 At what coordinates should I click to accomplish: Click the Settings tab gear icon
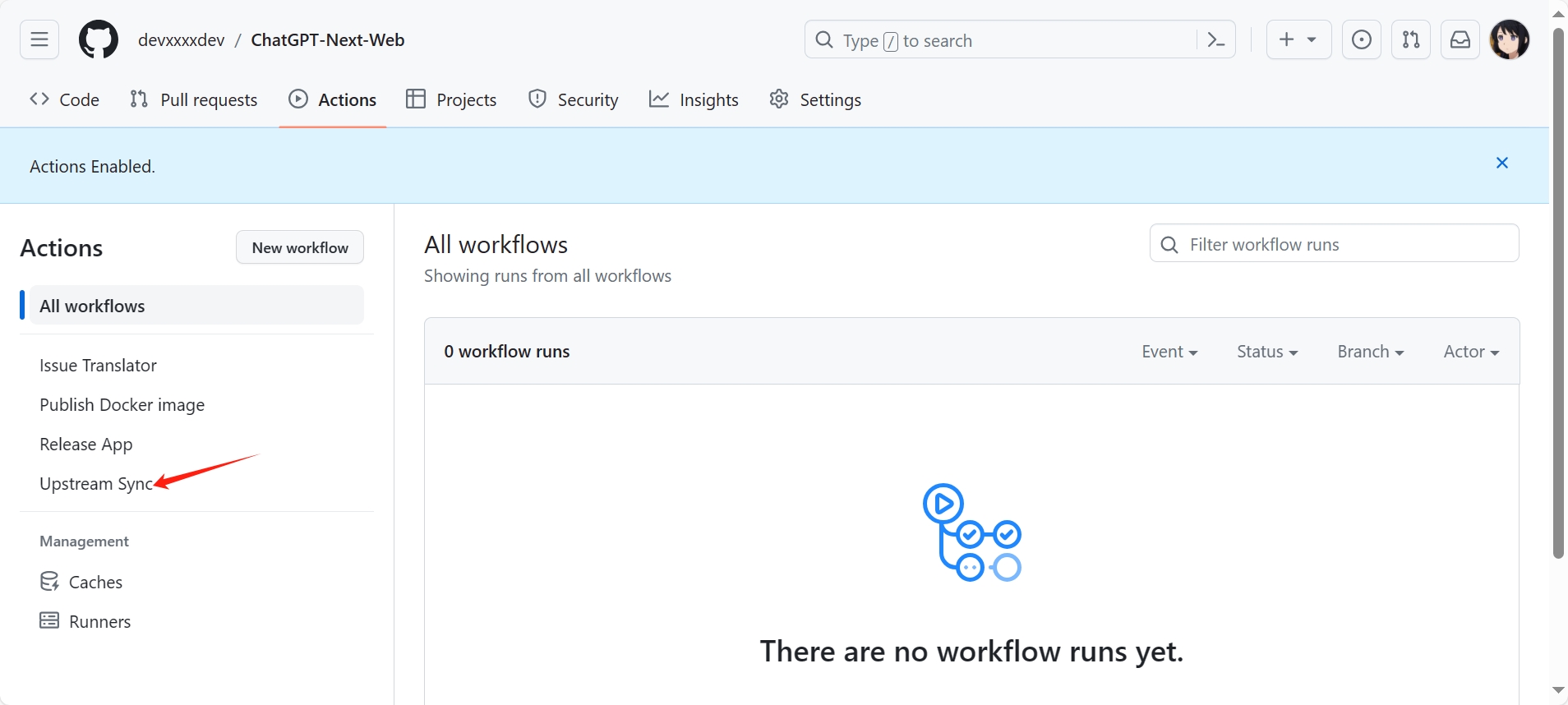[779, 99]
